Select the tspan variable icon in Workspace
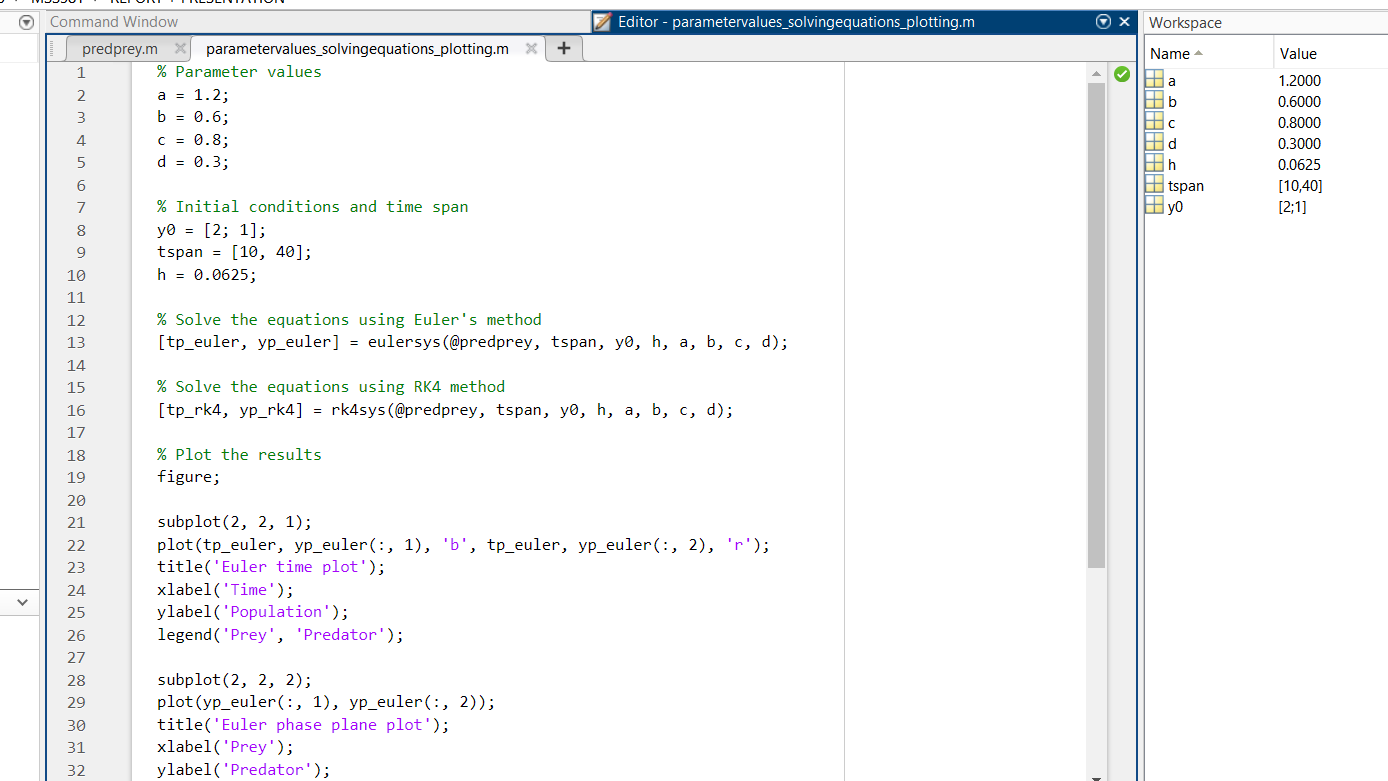Viewport: 1388px width, 781px height. (1155, 185)
